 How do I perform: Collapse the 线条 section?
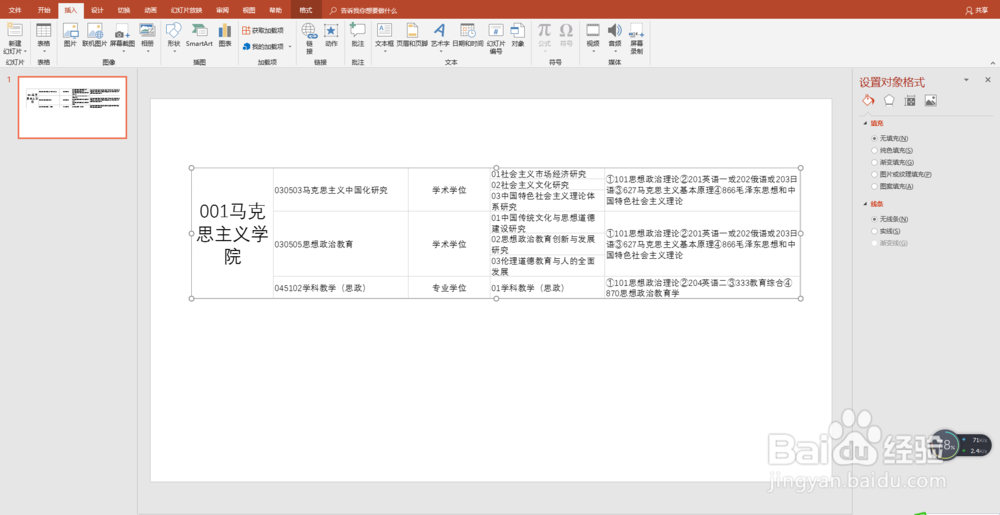[x=865, y=204]
